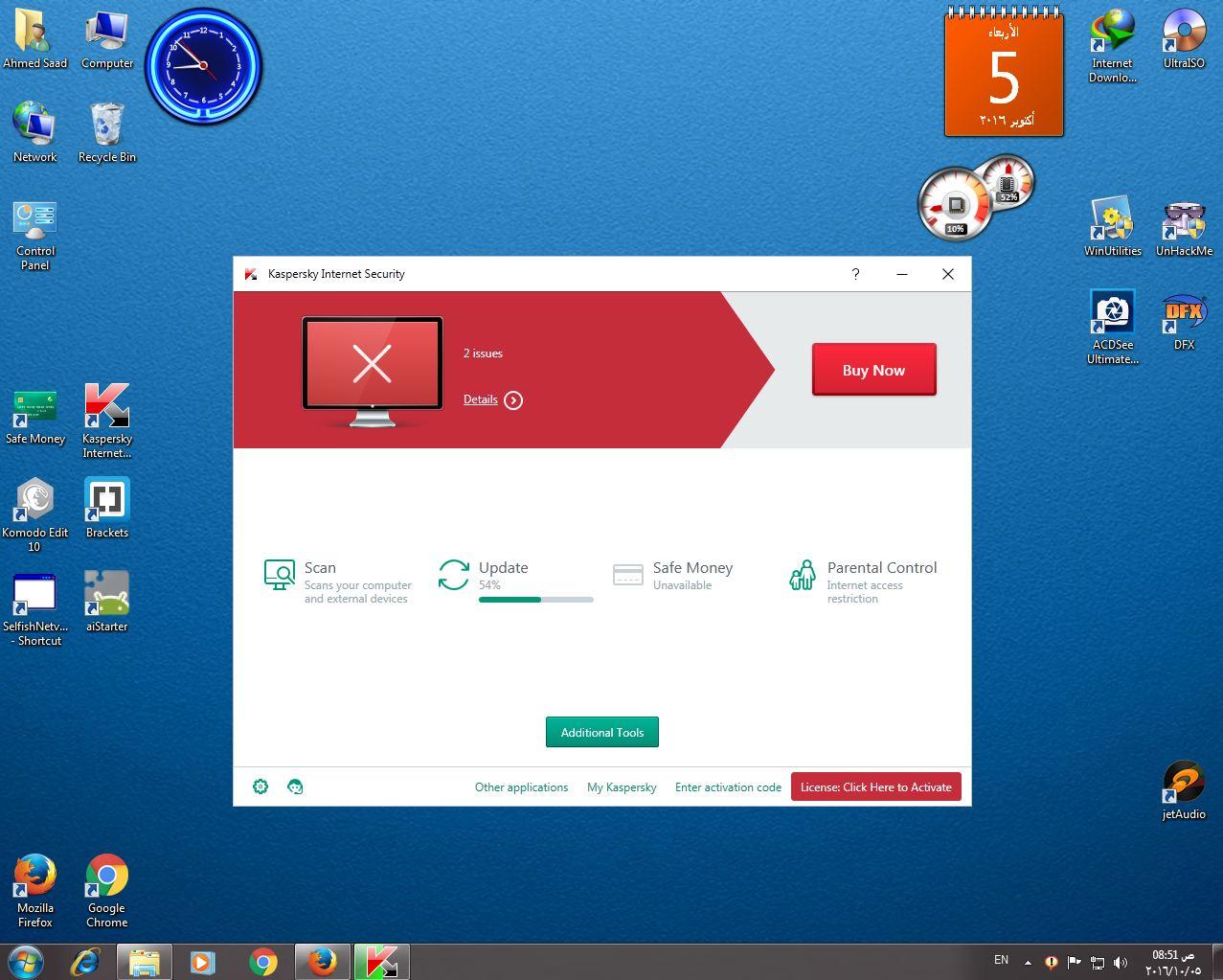Screen dimensions: 1223x980
Task: Open Kaspersky support agent icon
Action: (295, 786)
